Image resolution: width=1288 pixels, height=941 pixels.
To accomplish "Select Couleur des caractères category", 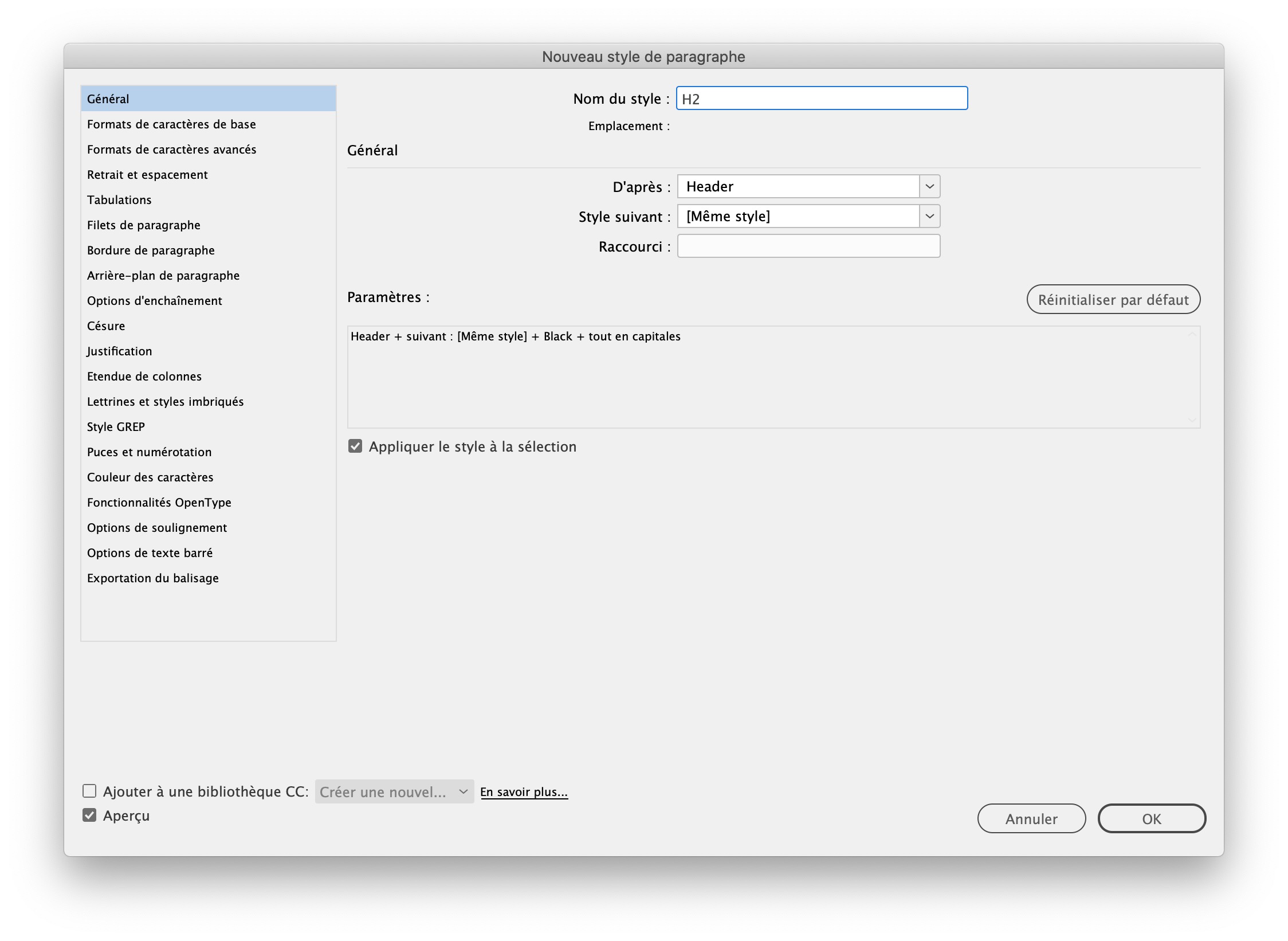I will (x=150, y=477).
